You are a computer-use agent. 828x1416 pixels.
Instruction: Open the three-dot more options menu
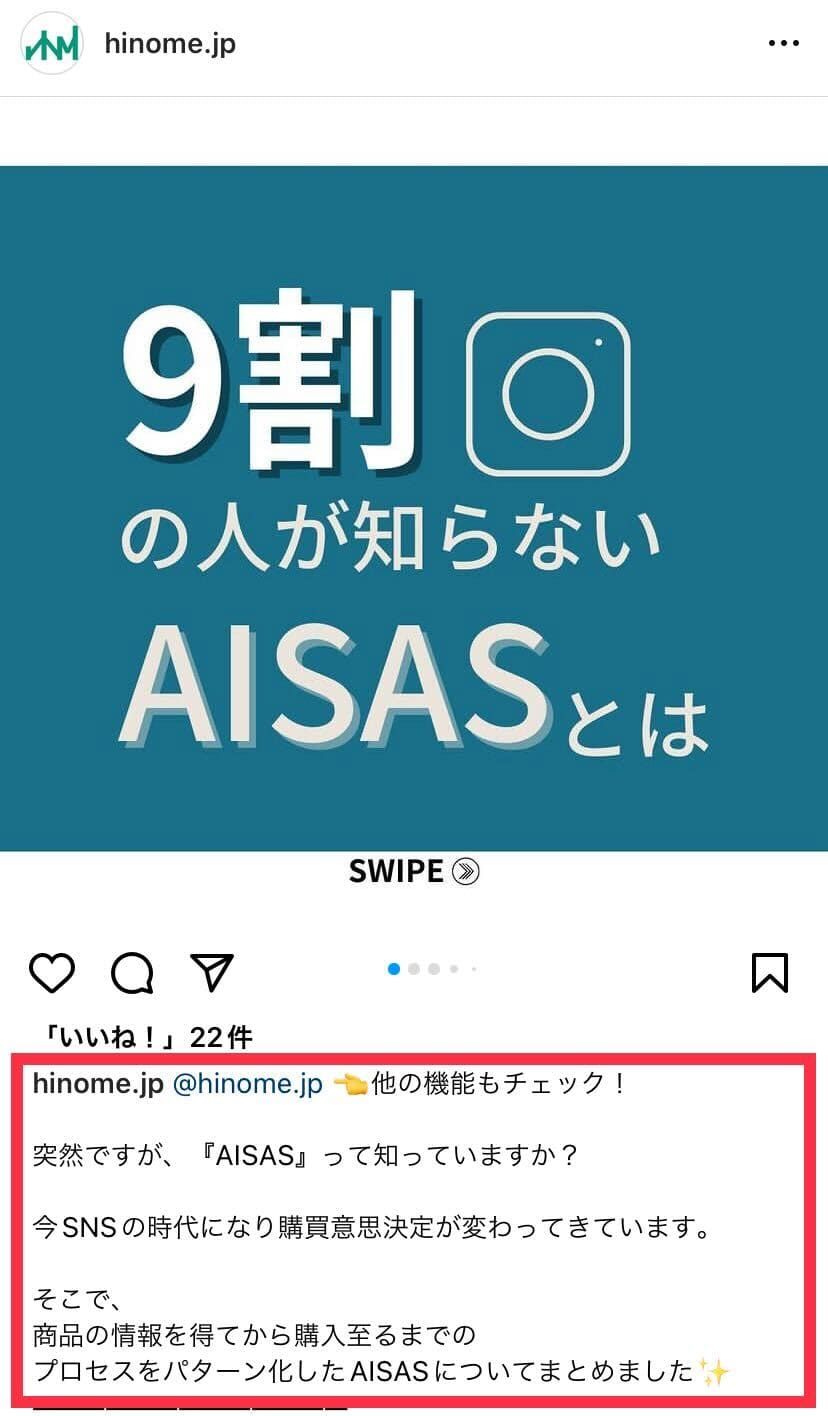click(x=783, y=44)
